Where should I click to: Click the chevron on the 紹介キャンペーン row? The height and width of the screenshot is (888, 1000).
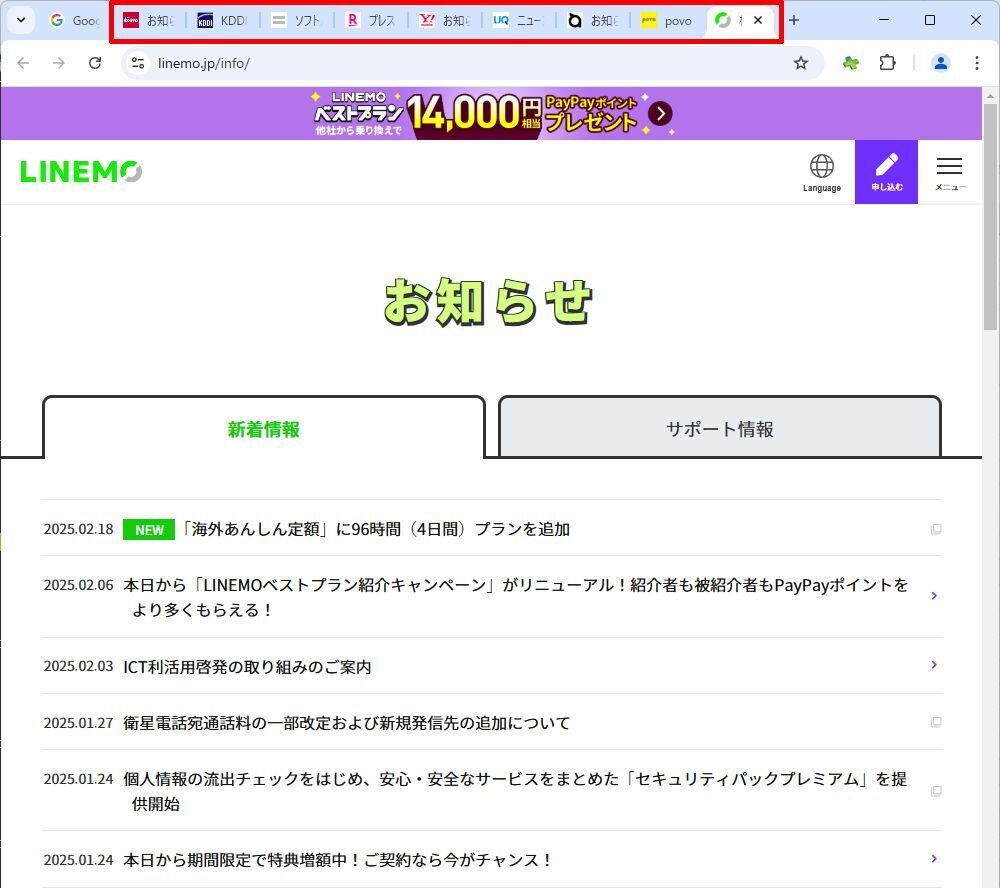(934, 595)
